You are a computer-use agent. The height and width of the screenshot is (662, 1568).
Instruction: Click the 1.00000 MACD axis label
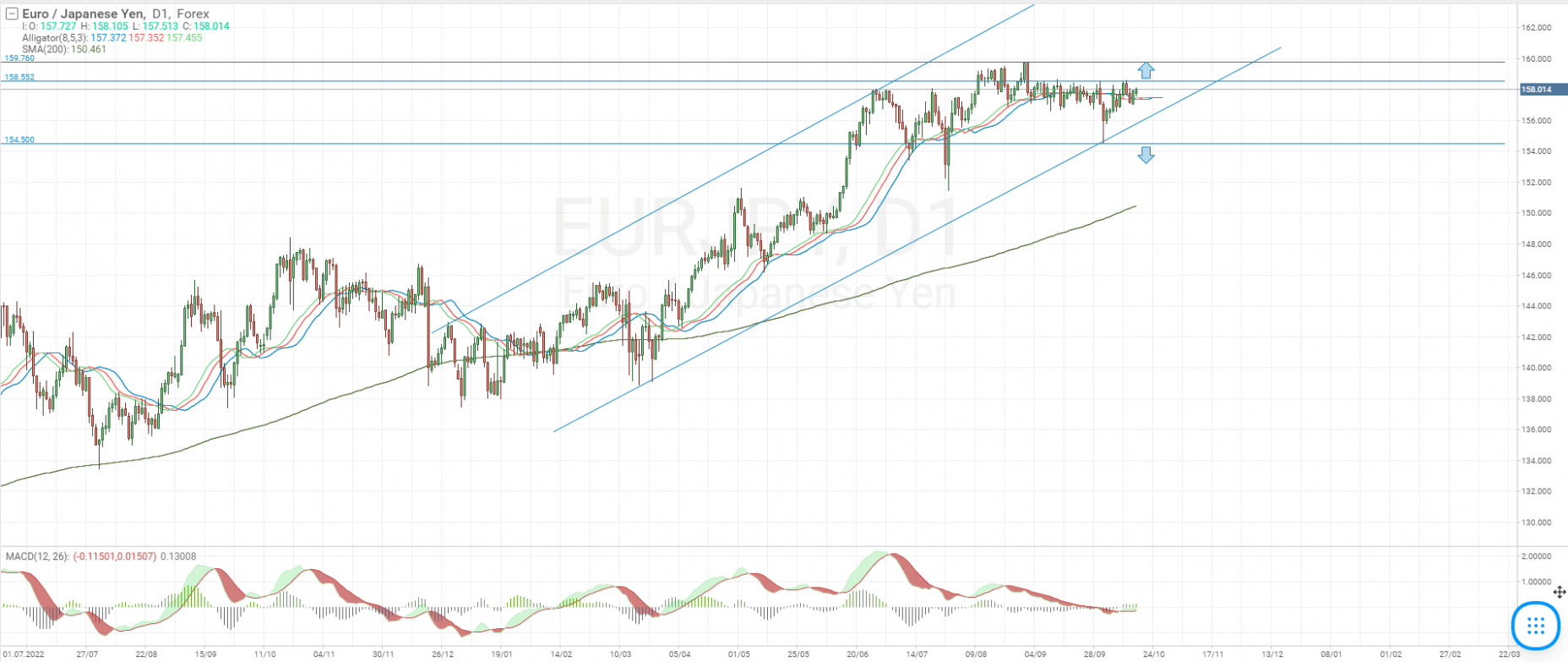(x=1537, y=583)
